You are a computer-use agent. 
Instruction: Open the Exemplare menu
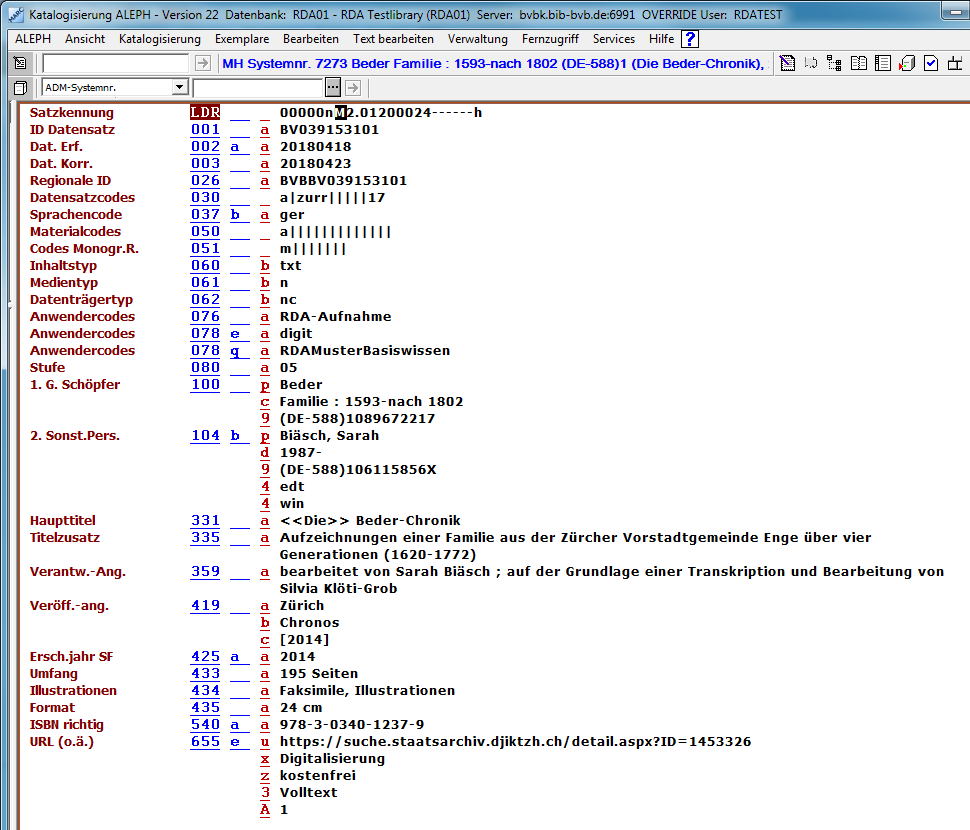point(241,39)
